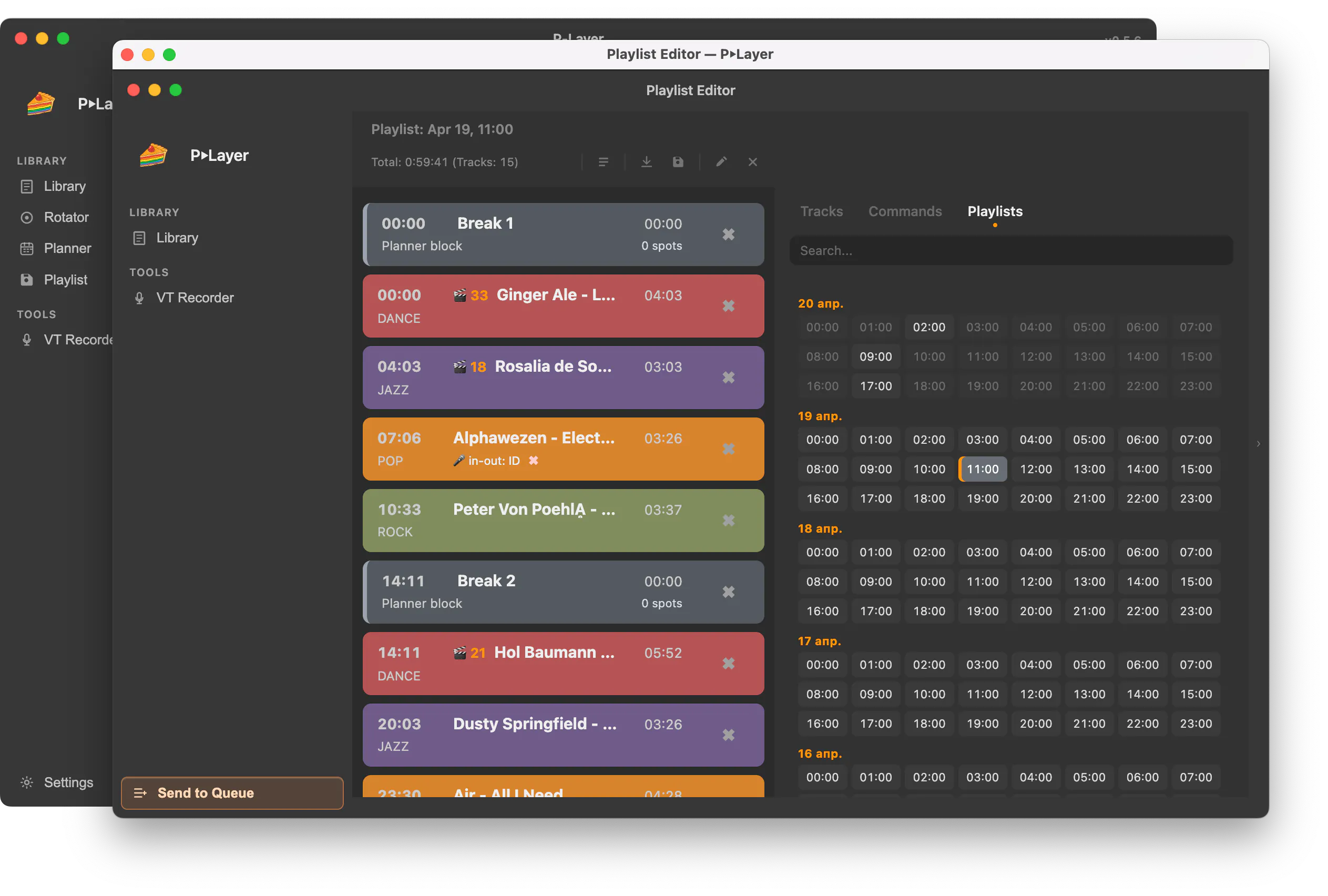Click the microphone icon beside in-out: ID

tap(458, 461)
